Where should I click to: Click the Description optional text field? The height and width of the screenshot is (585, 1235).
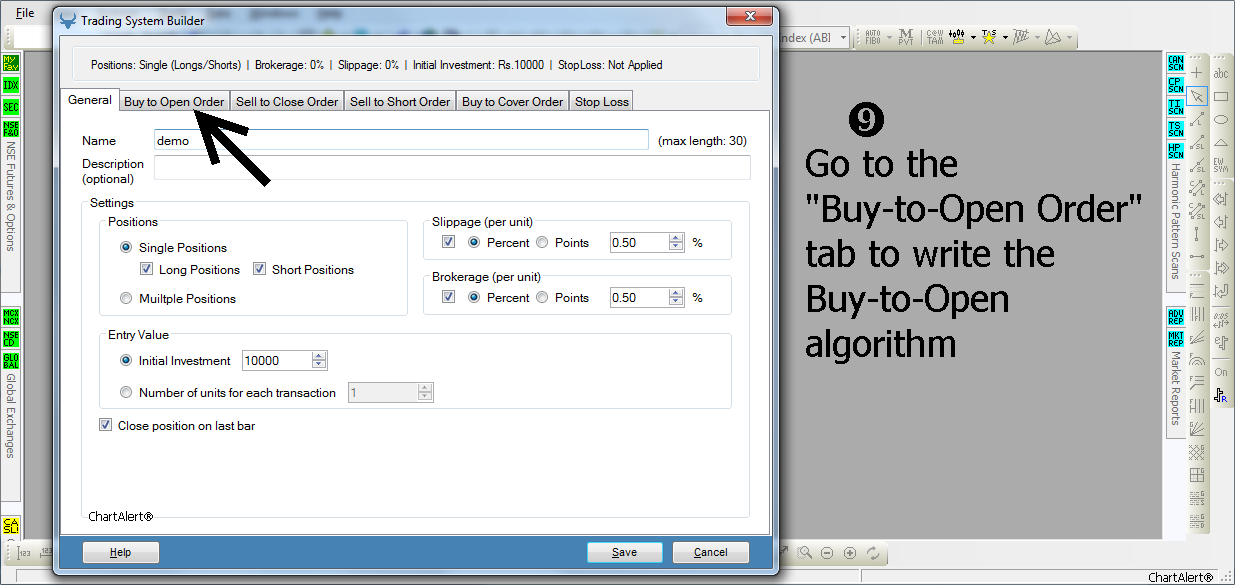(x=452, y=168)
